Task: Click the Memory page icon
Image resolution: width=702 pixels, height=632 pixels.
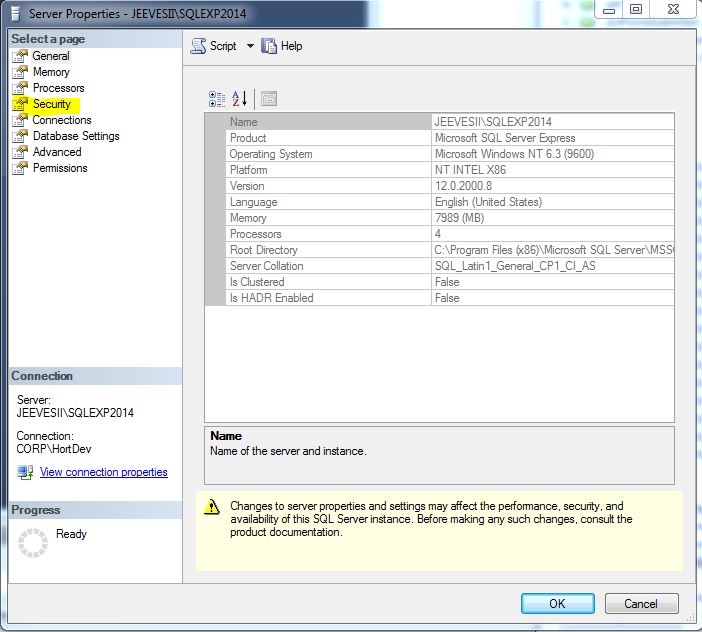Action: point(20,72)
